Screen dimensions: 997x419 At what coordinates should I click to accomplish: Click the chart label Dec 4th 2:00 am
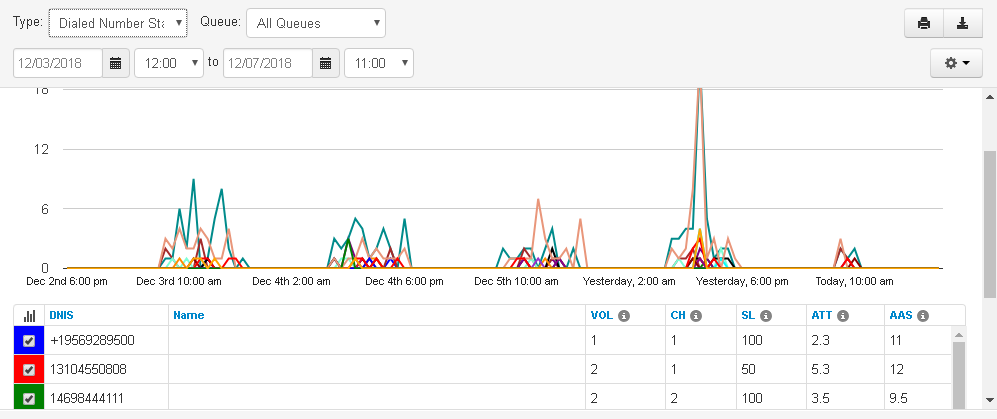click(x=291, y=281)
